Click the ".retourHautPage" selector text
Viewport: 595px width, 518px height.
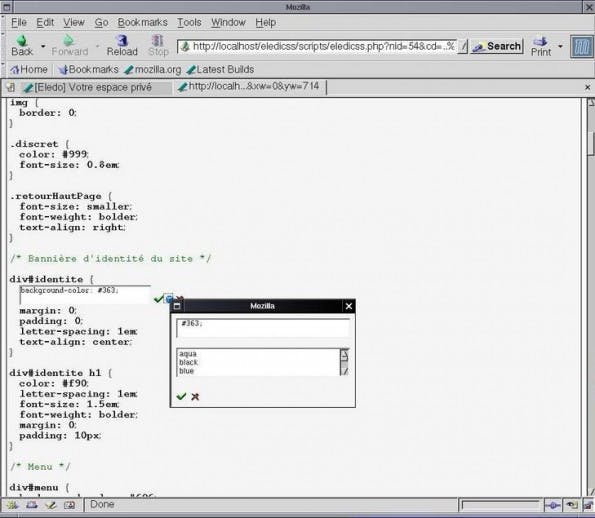55,196
